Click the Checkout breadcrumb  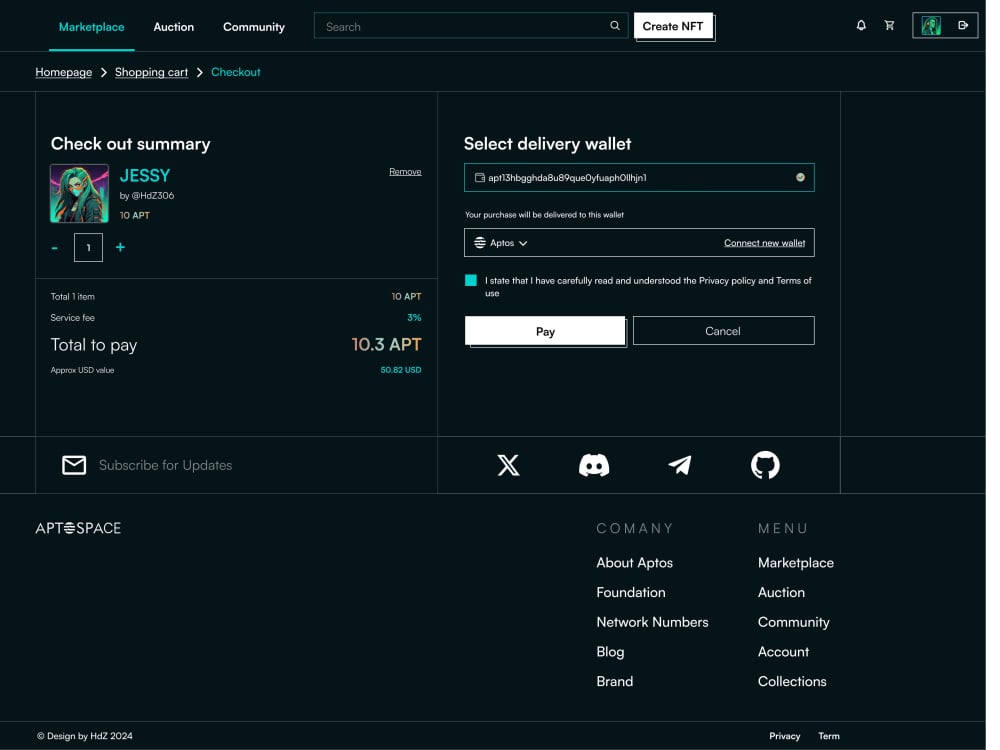coord(235,72)
